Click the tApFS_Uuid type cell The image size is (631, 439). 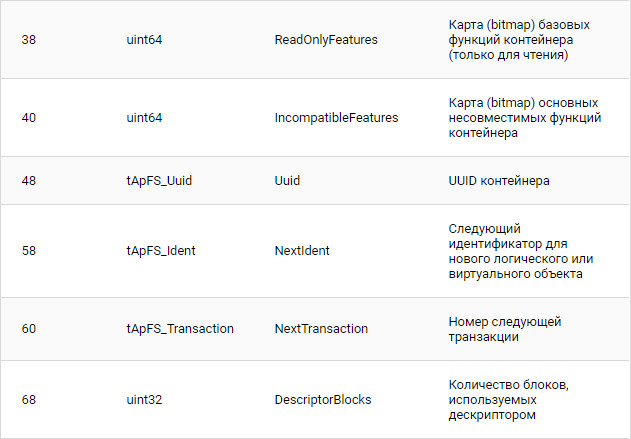159,181
